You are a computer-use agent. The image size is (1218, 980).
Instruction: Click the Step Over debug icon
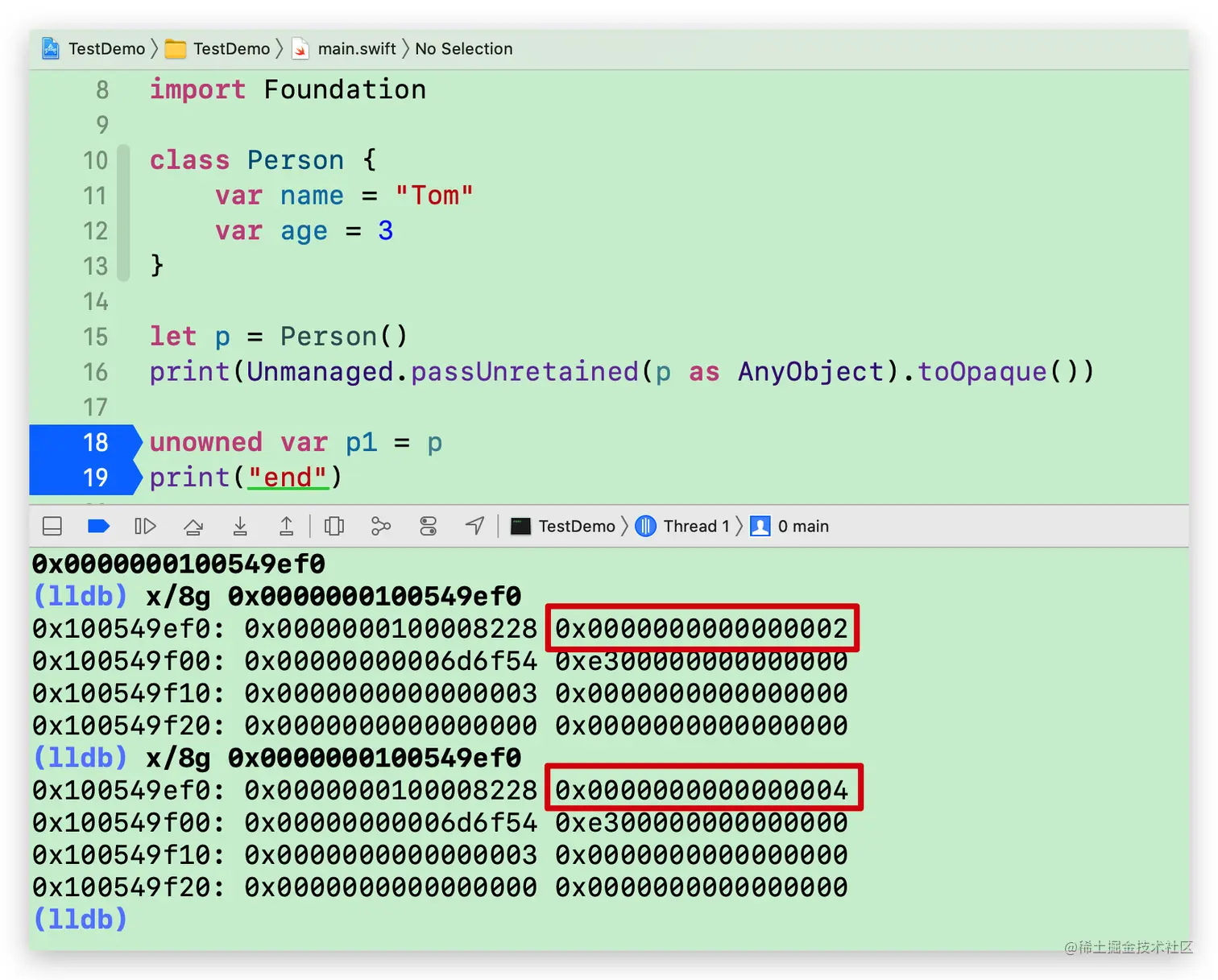coord(193,527)
